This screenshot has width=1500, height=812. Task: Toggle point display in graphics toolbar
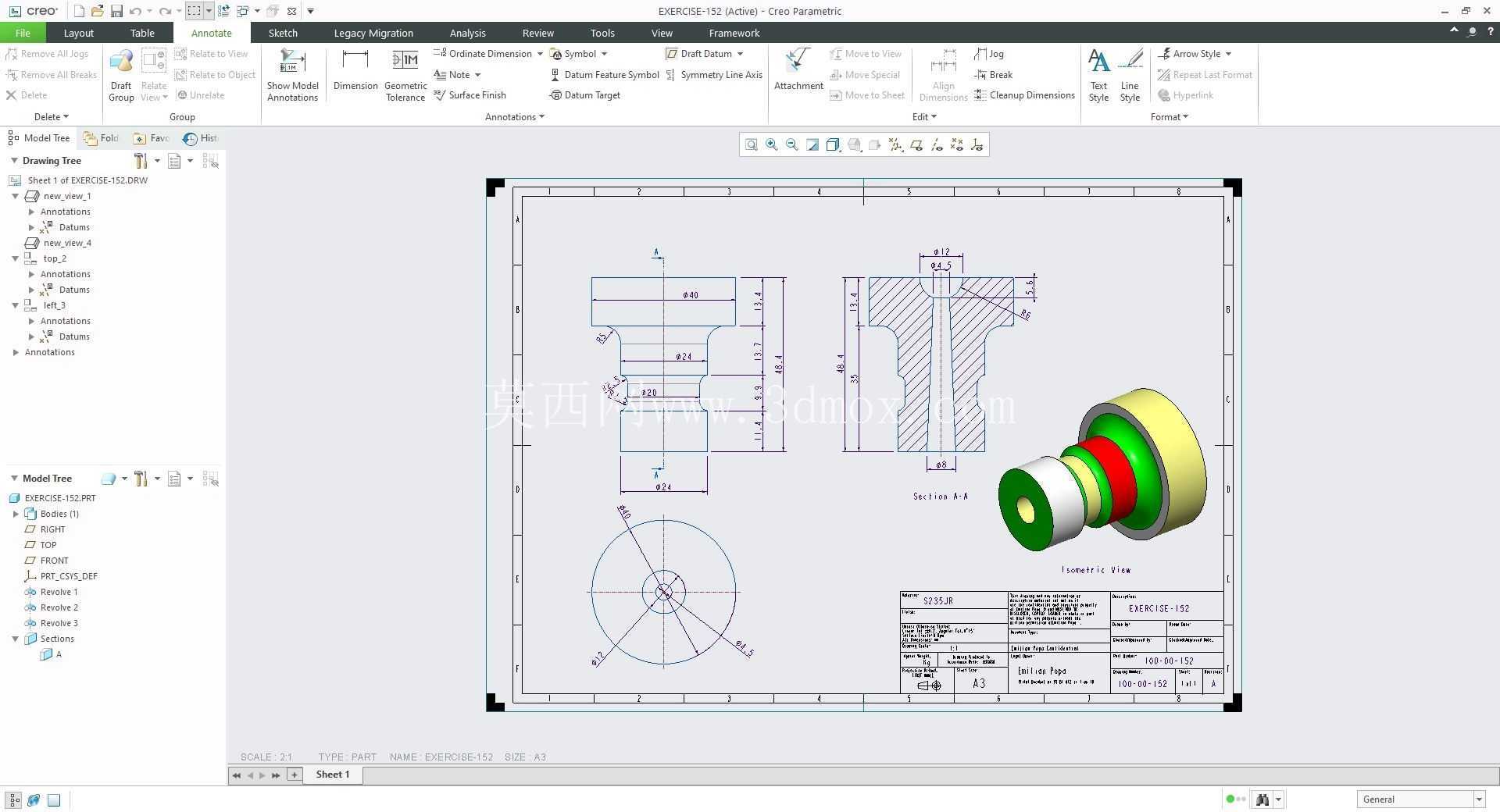(x=957, y=144)
